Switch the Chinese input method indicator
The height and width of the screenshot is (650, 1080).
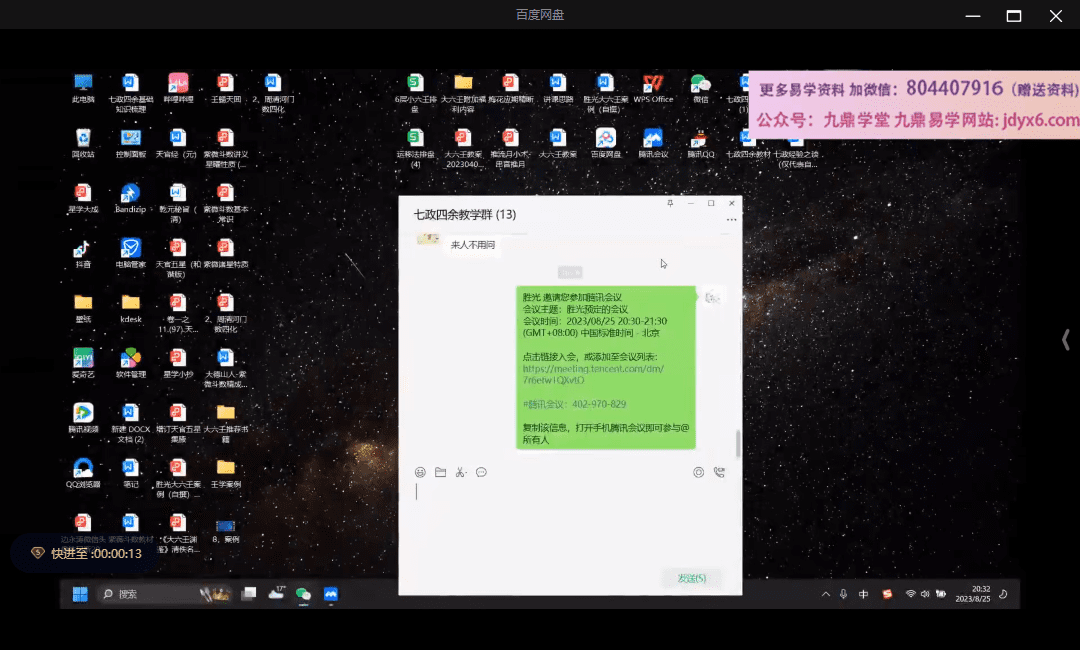click(x=864, y=594)
